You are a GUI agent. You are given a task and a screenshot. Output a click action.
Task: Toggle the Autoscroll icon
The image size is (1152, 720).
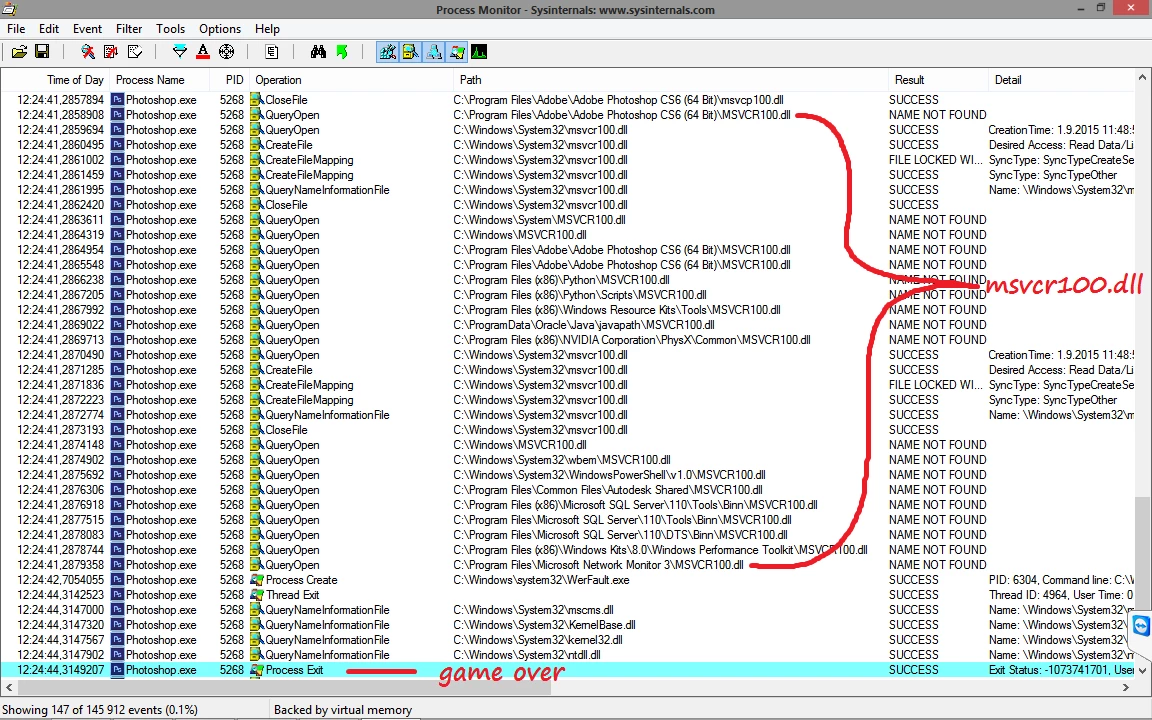tap(111, 51)
